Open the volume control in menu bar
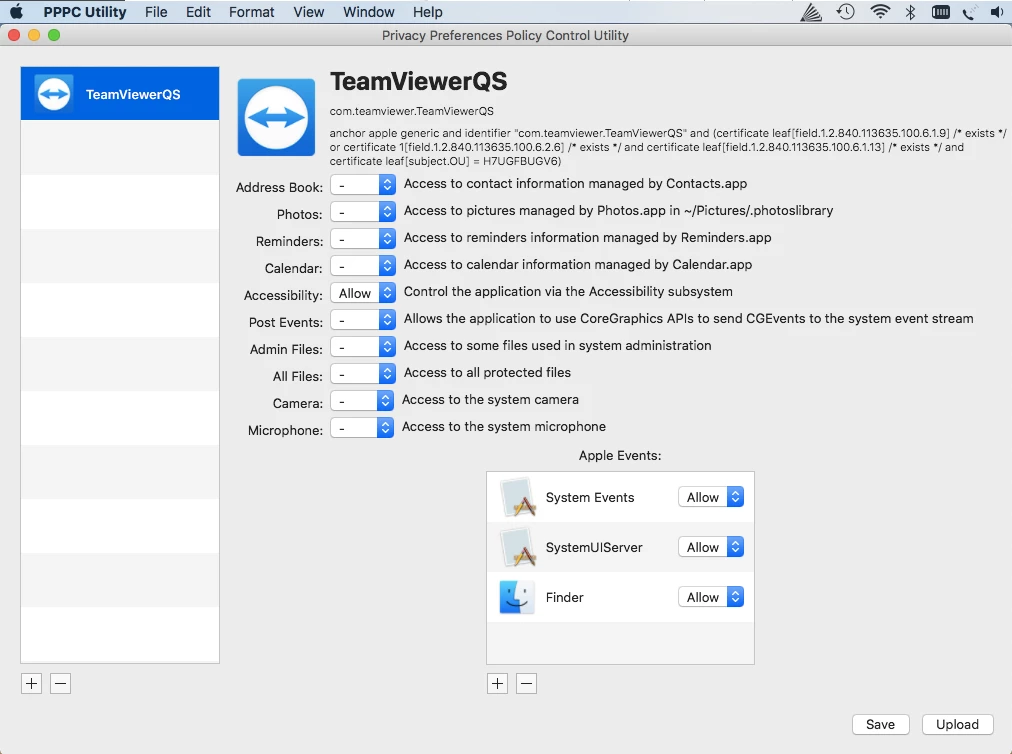Screen dimensions: 1012x754 click(x=997, y=12)
